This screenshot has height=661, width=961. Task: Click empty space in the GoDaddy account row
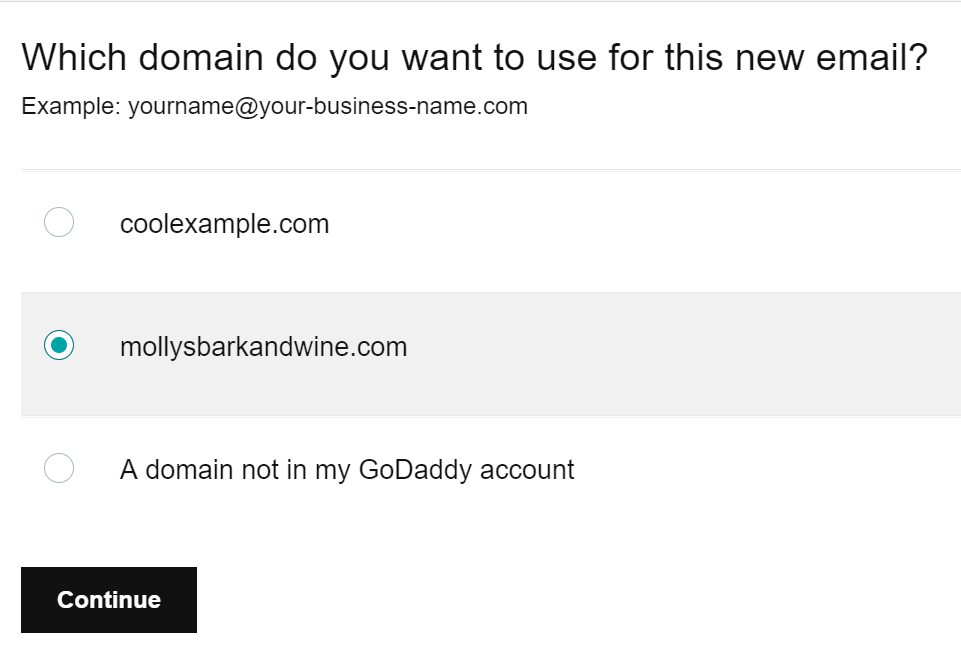760,470
